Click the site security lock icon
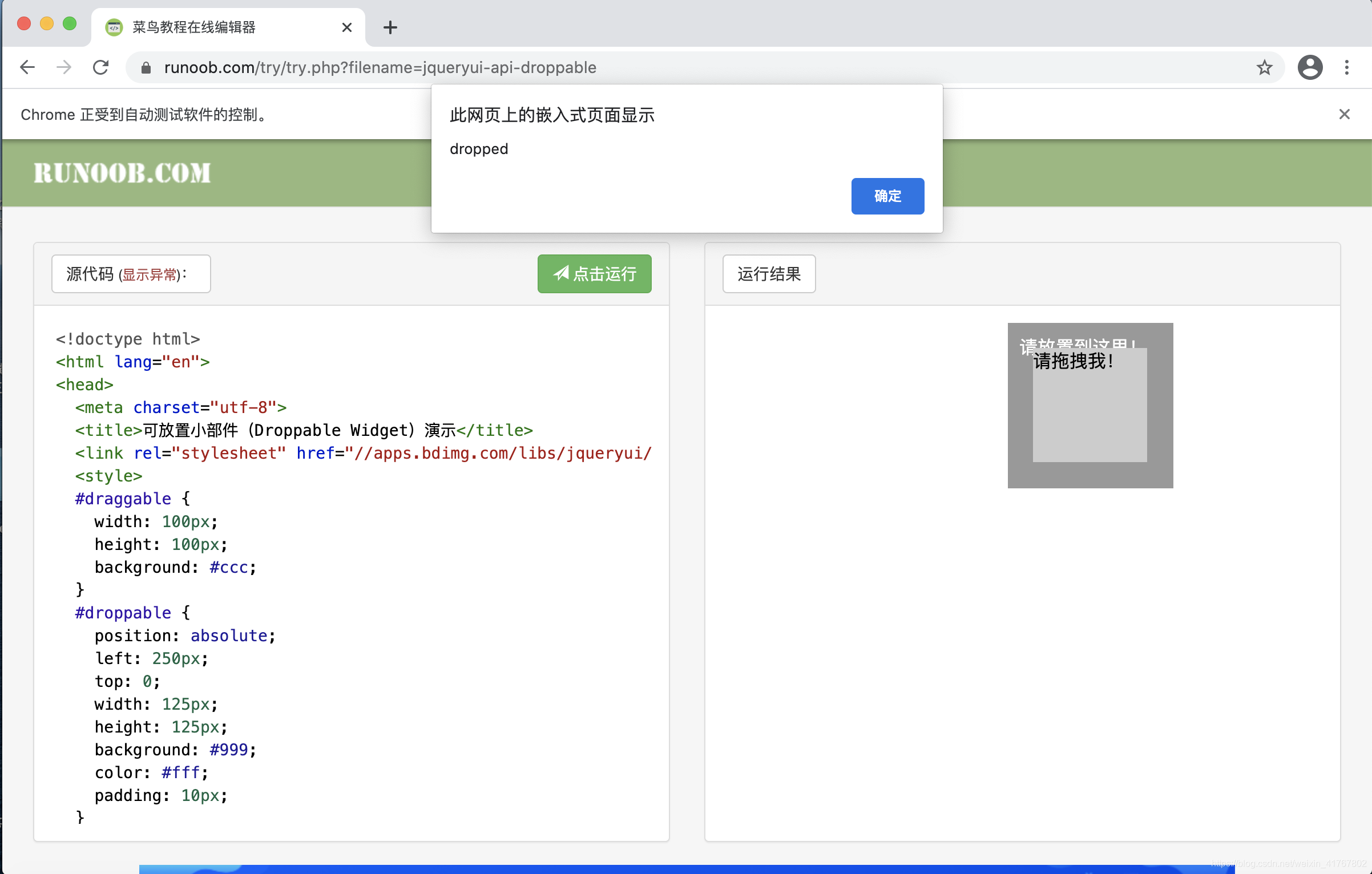The image size is (1372, 874). click(x=146, y=67)
